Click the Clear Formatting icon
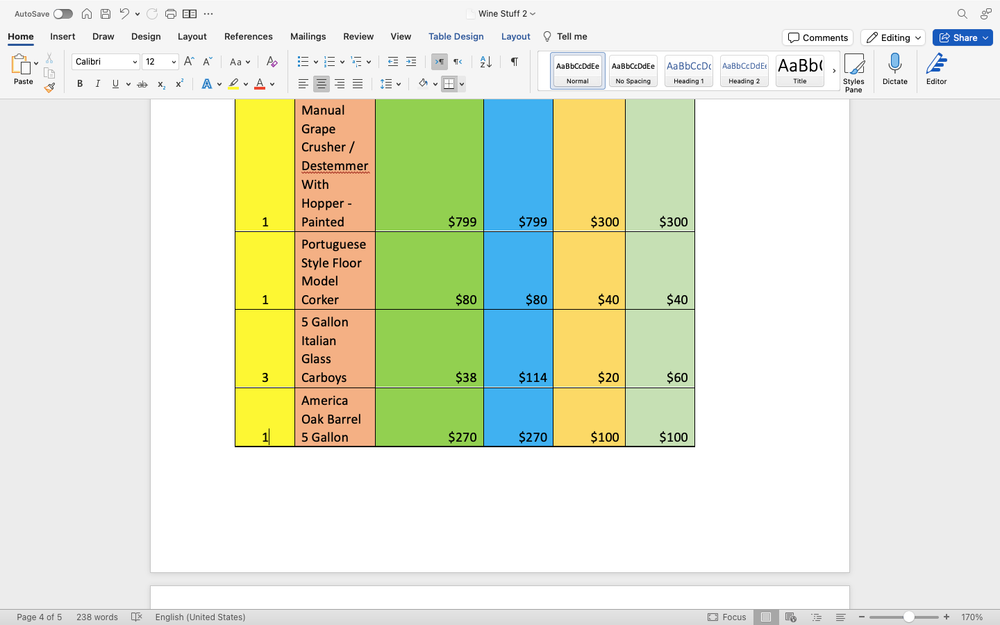The image size is (1000, 625). [x=271, y=62]
